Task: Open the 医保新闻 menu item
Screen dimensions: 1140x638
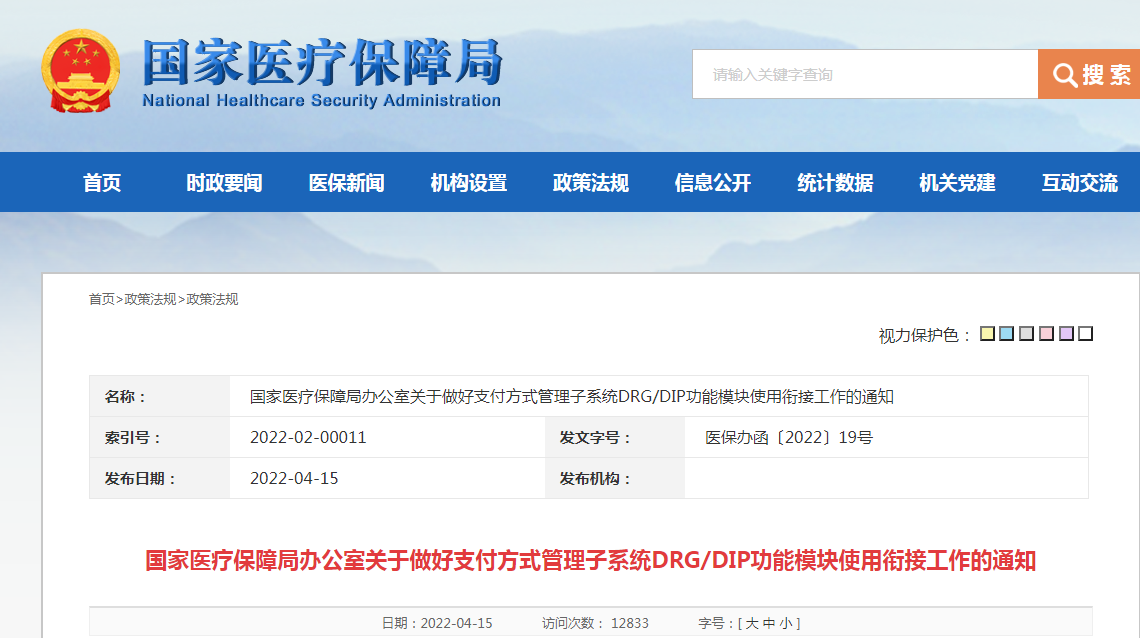Action: coord(346,182)
